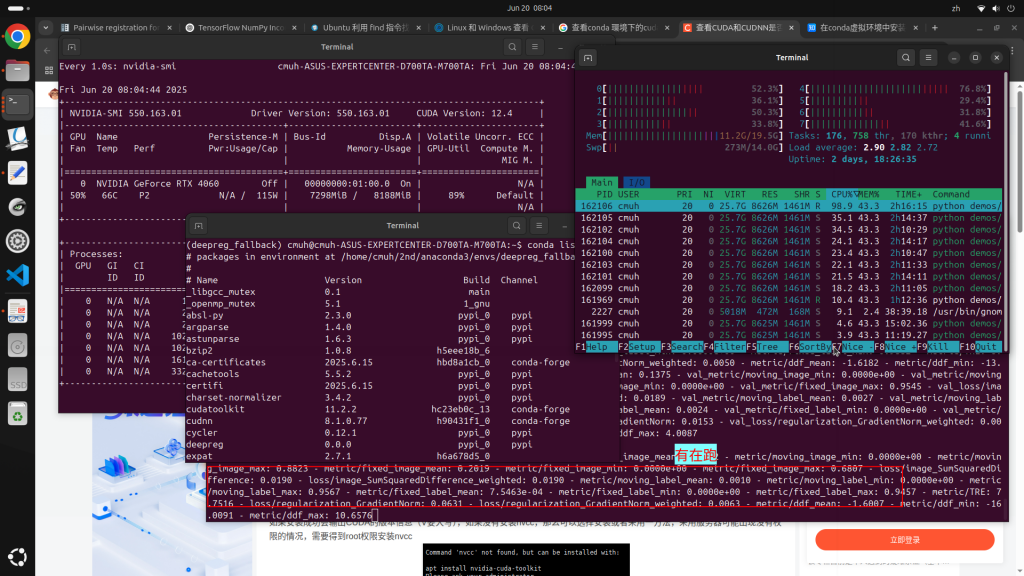Click F3 Search in htop footer
This screenshot has width=1024, height=576.
[x=682, y=347]
